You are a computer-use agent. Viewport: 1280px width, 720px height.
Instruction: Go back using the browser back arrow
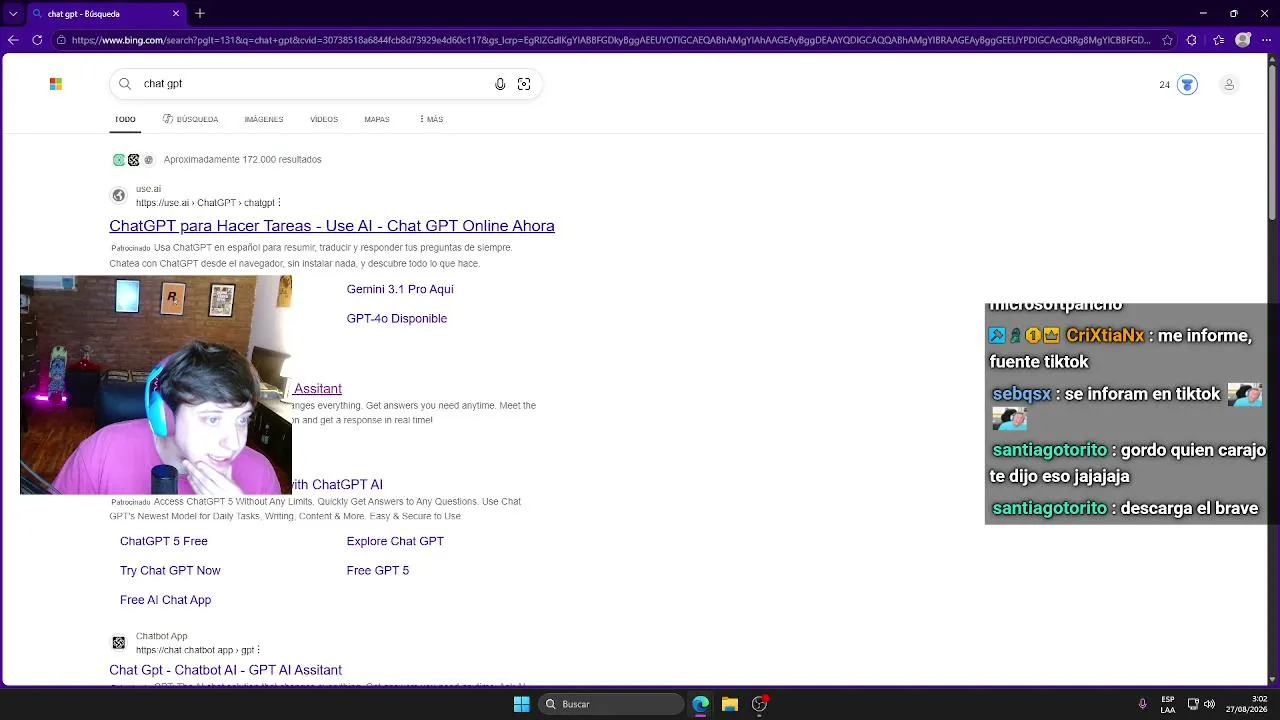[x=13, y=40]
